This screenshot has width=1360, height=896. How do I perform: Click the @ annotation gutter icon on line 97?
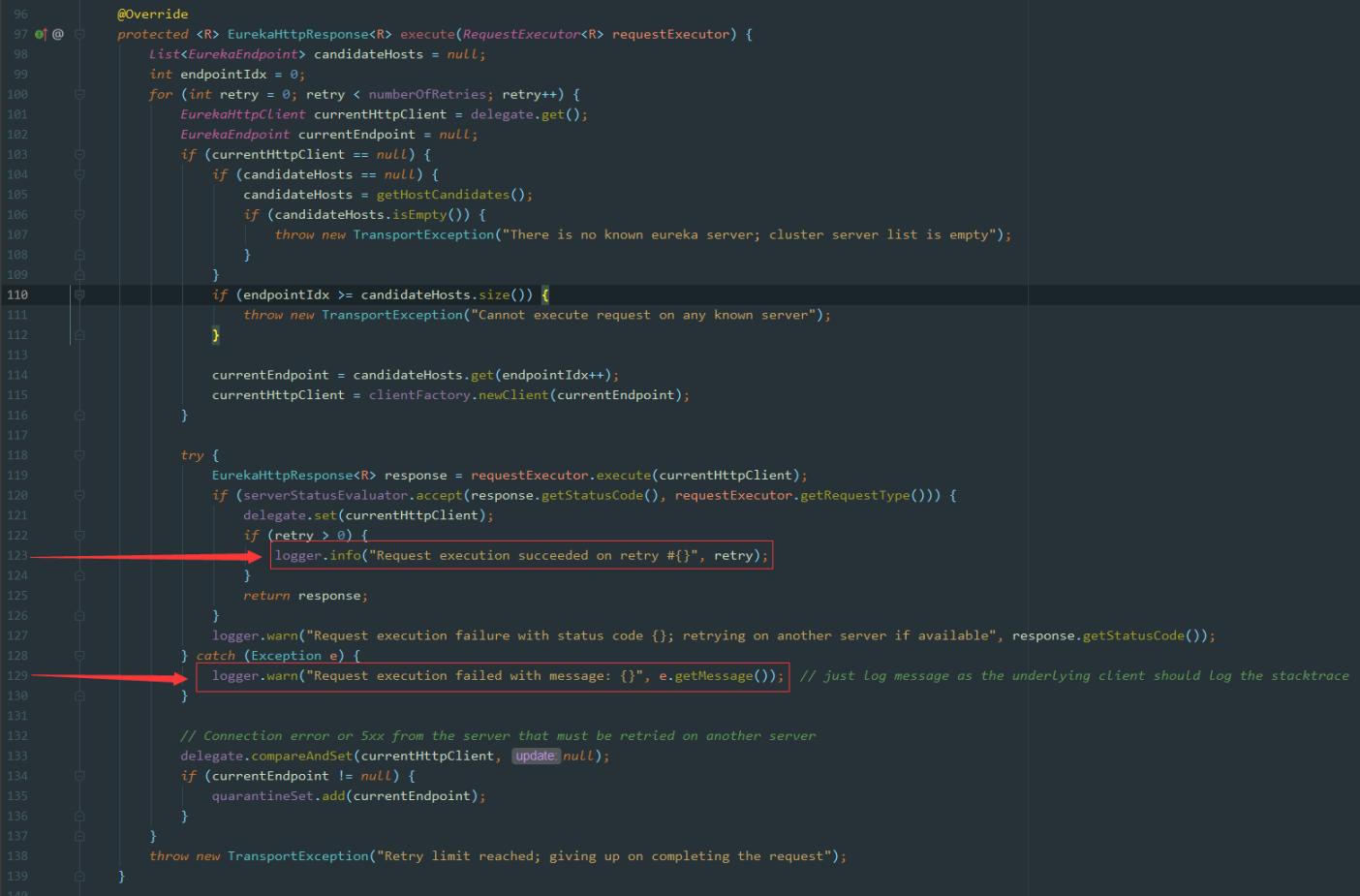click(58, 34)
